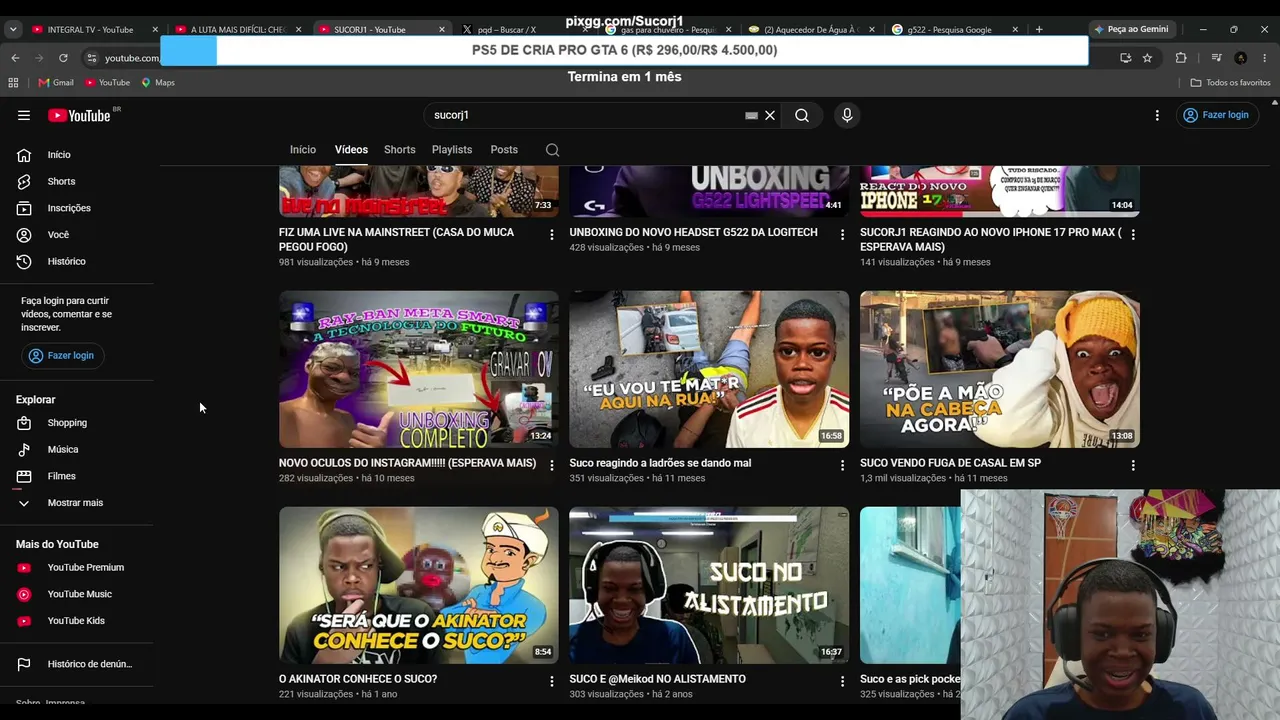Screen dimensions: 1280x720
Task: Open the media controls icon in Chrome toolbar
Action: [1216, 58]
